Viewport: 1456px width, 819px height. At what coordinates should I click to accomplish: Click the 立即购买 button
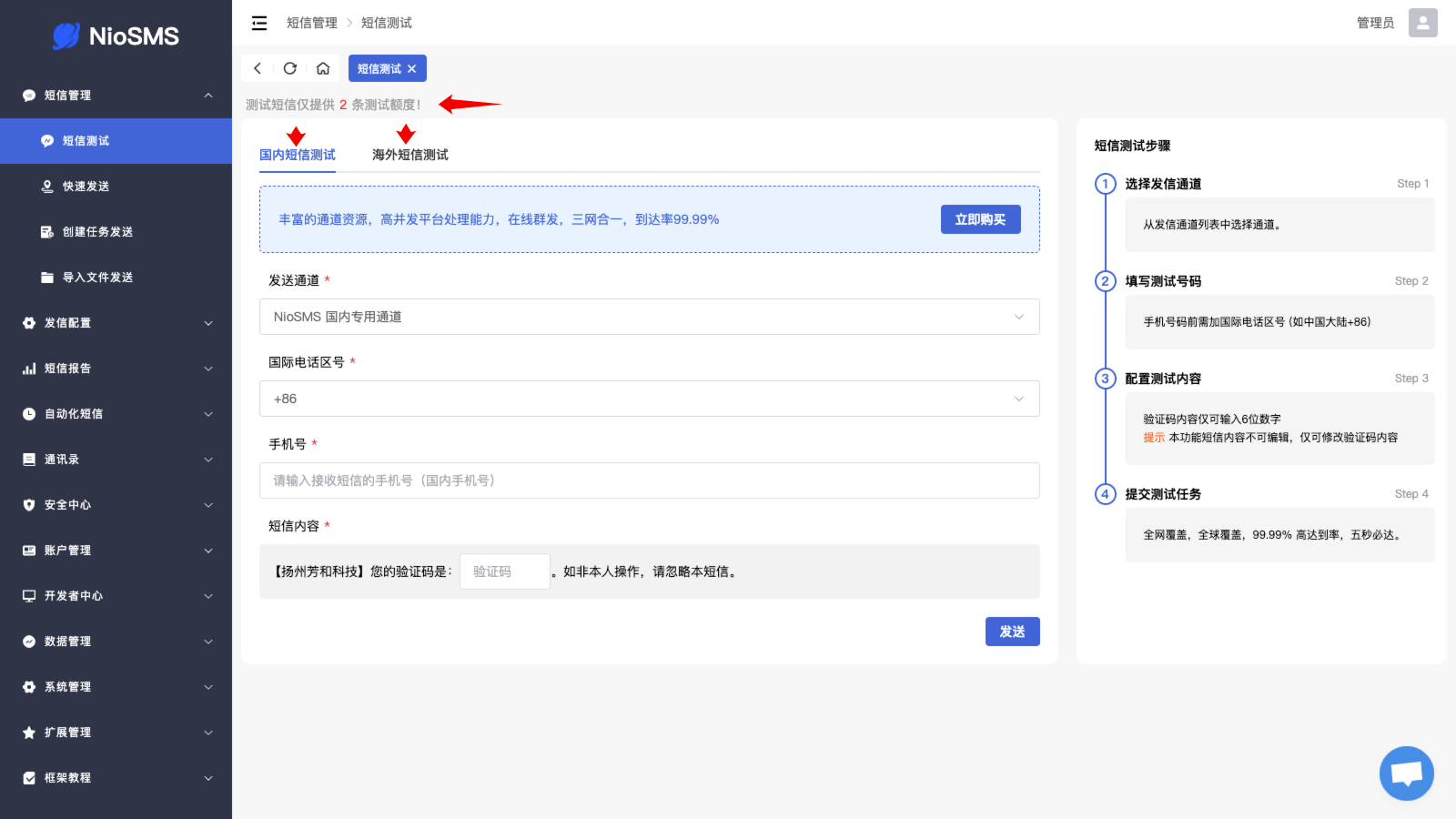point(981,219)
